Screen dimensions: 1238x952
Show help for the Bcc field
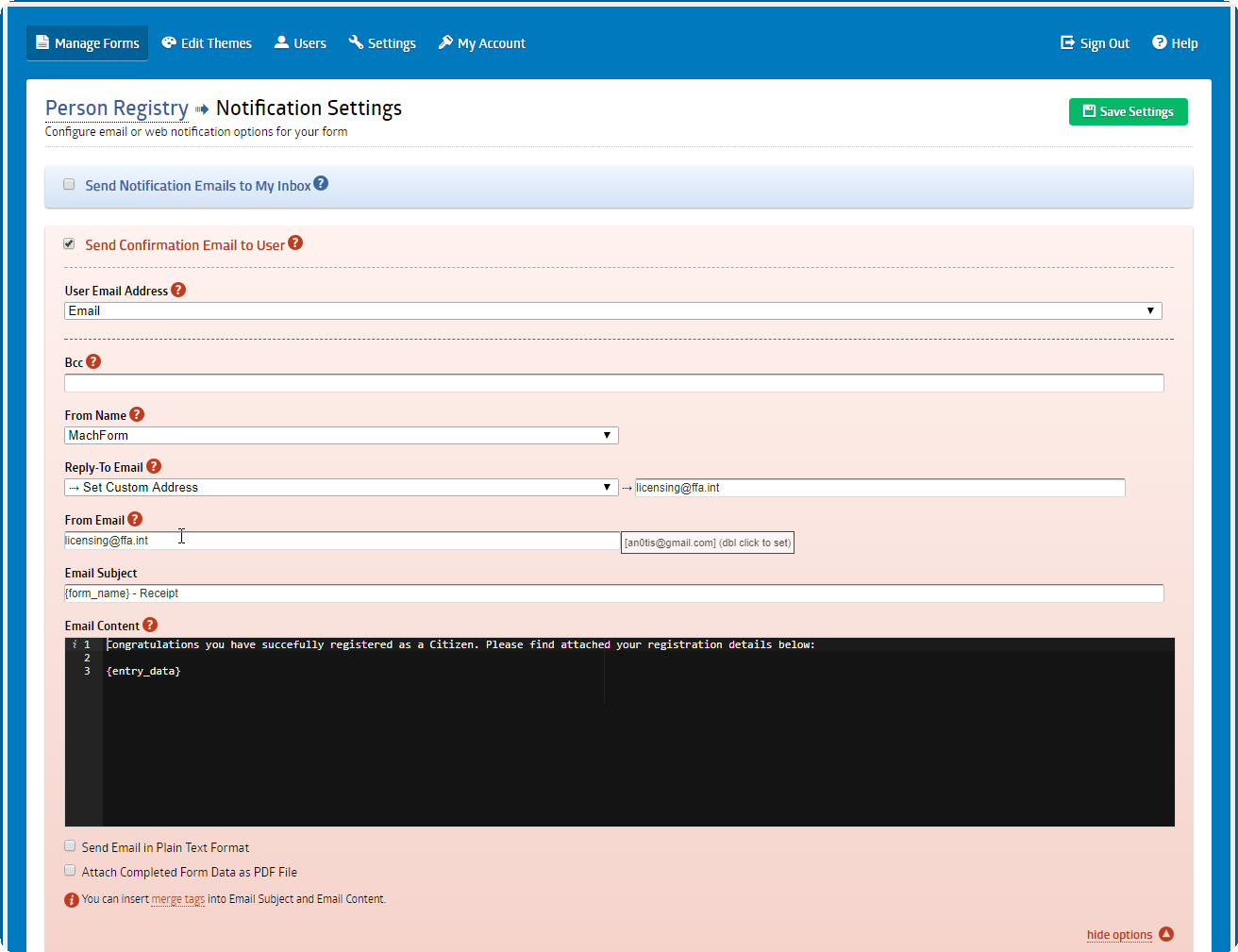tap(93, 361)
